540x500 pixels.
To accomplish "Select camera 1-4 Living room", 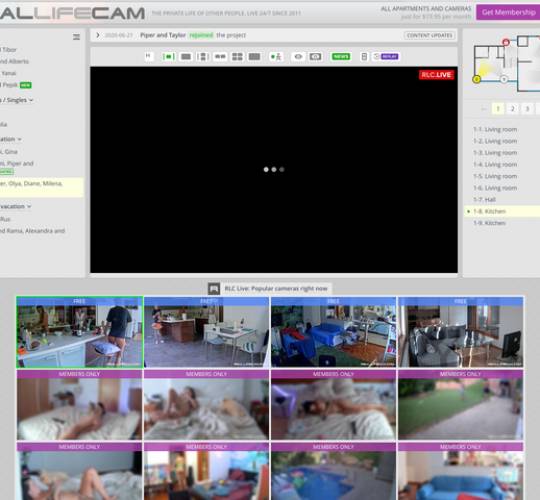I will (495, 165).
